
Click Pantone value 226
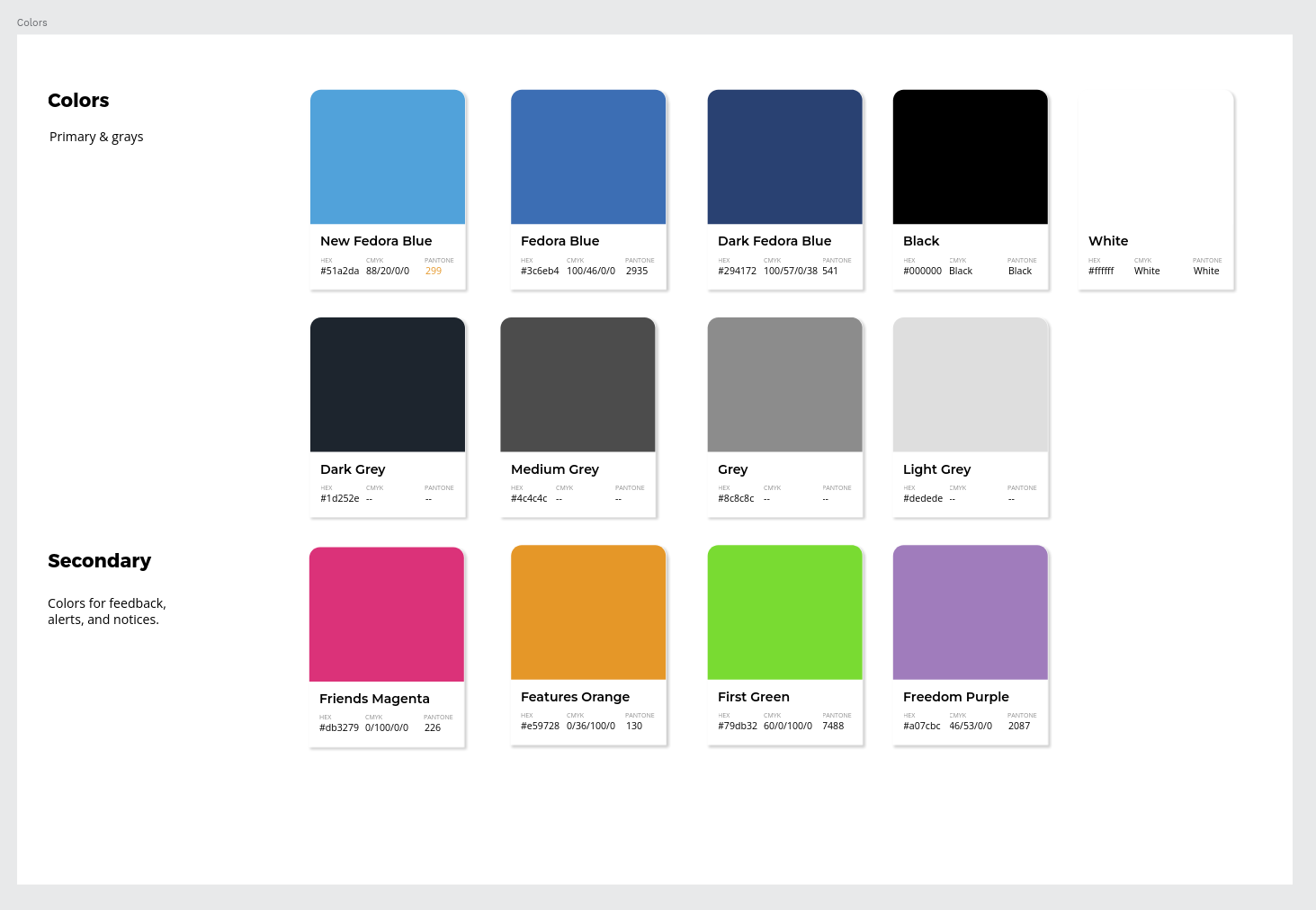(x=433, y=727)
